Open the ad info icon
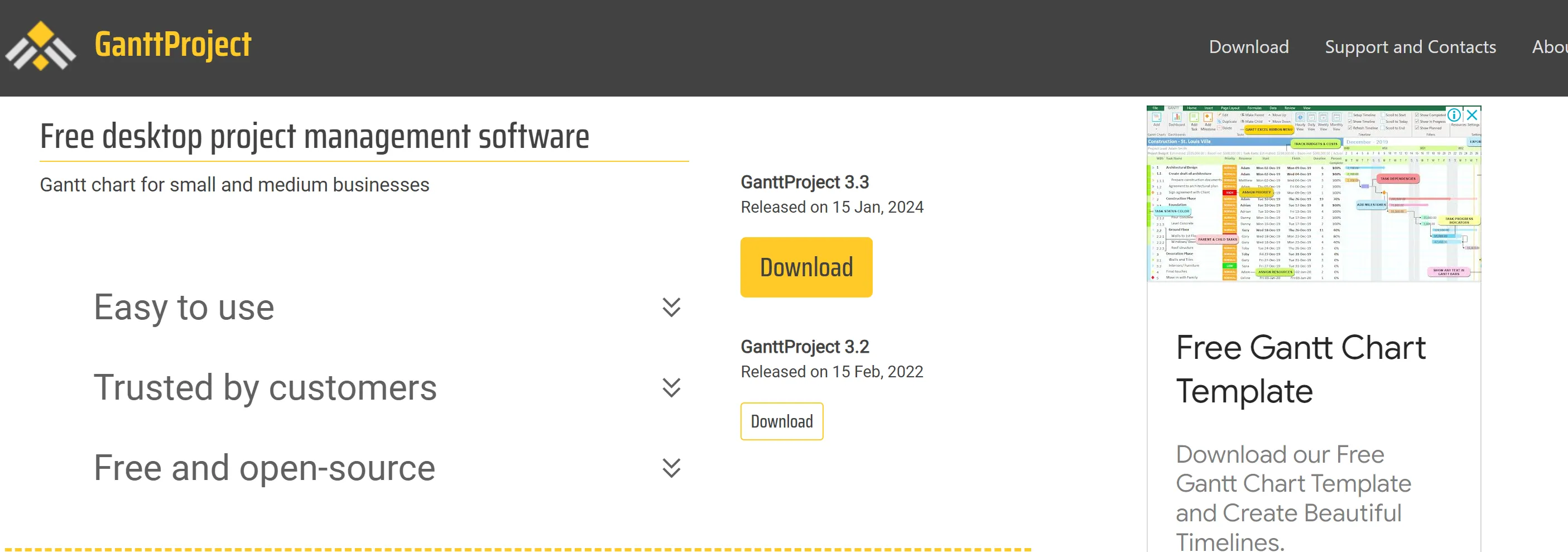1568x552 pixels. 1454,114
